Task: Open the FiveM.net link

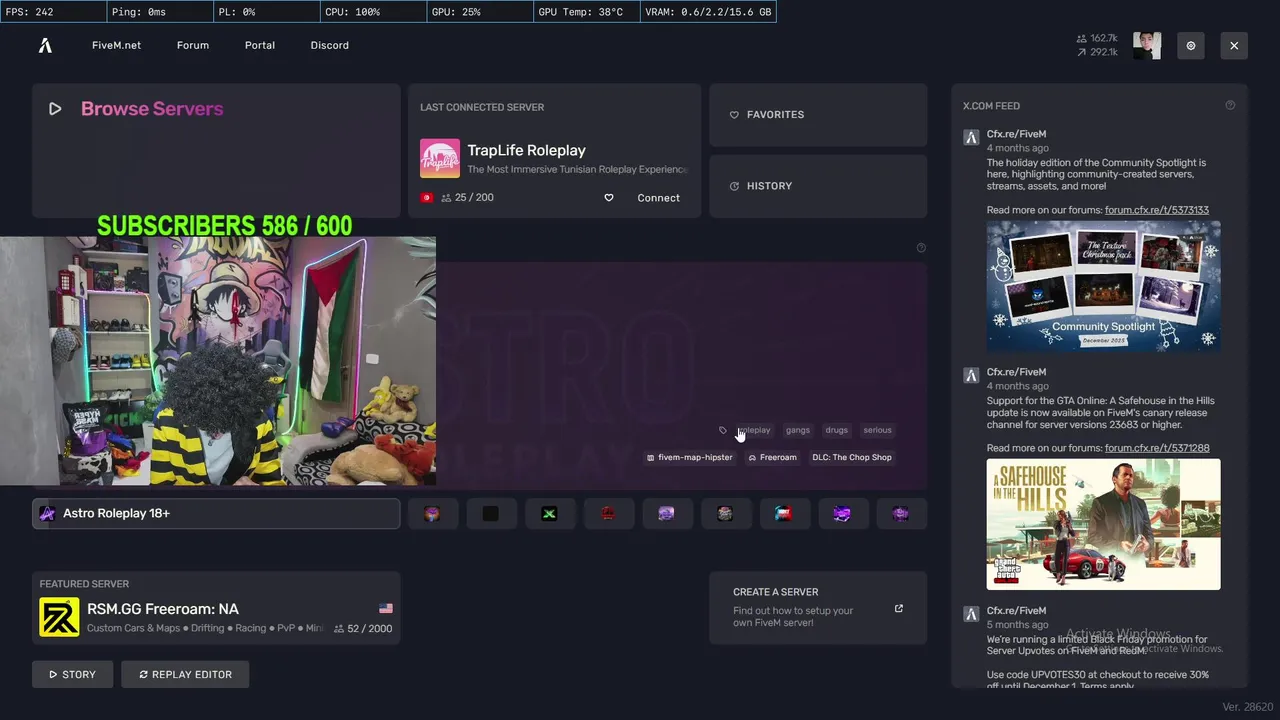Action: [116, 45]
